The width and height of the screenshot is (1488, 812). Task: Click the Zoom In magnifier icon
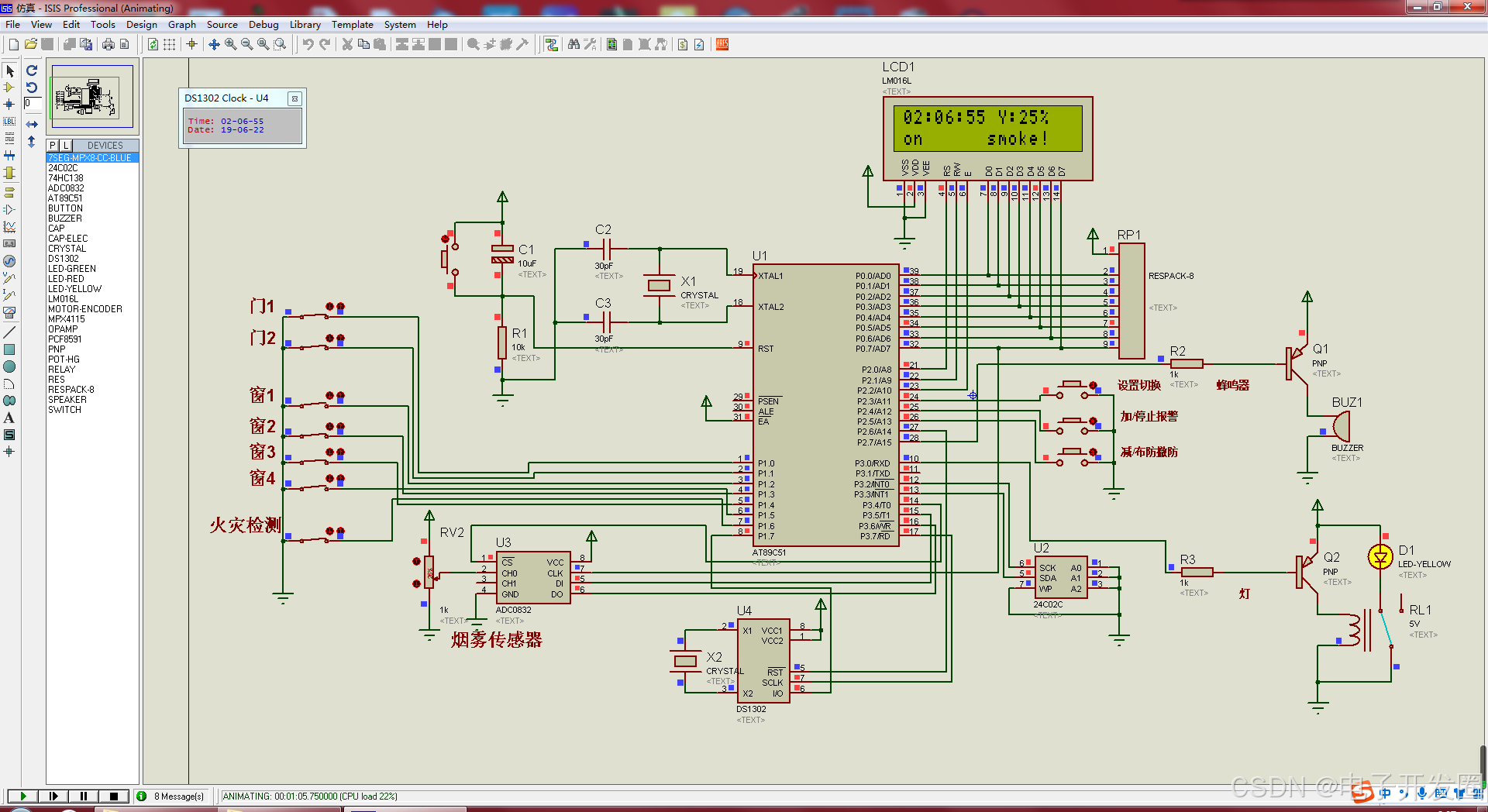click(x=230, y=44)
